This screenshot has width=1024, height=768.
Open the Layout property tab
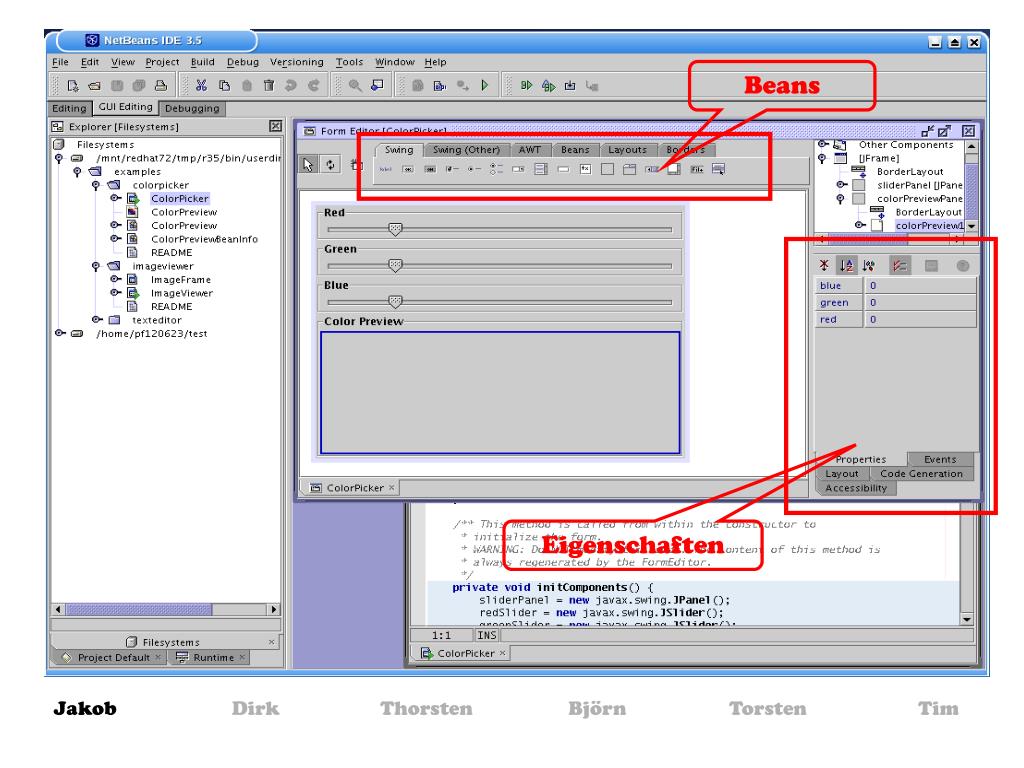[842, 473]
